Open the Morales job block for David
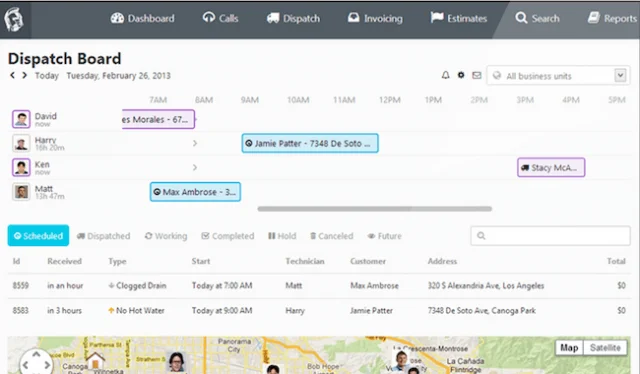This screenshot has width=640, height=374. (x=158, y=119)
